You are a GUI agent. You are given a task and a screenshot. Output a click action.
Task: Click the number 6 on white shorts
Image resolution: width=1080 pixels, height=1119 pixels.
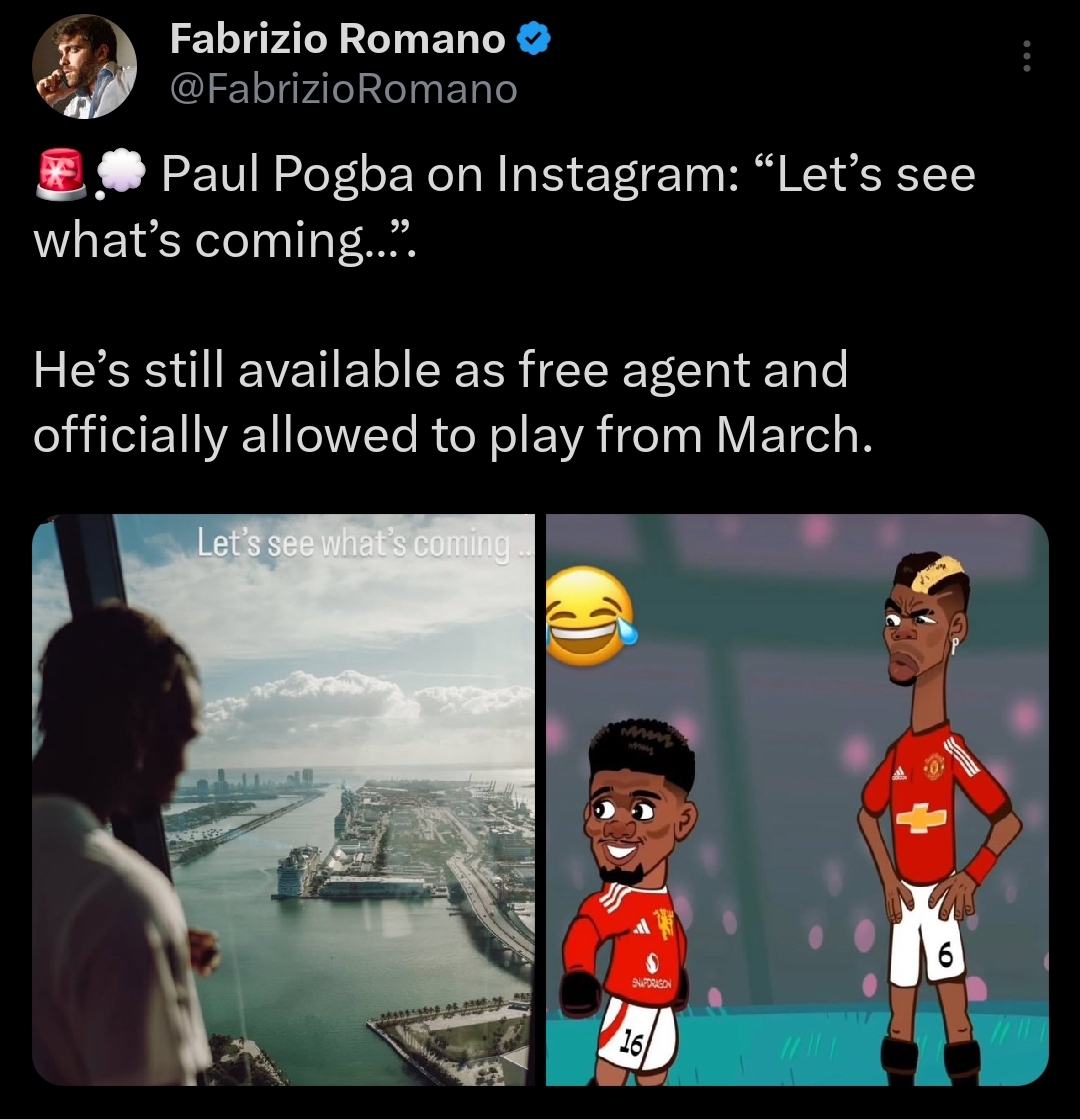pyautogui.click(x=945, y=957)
